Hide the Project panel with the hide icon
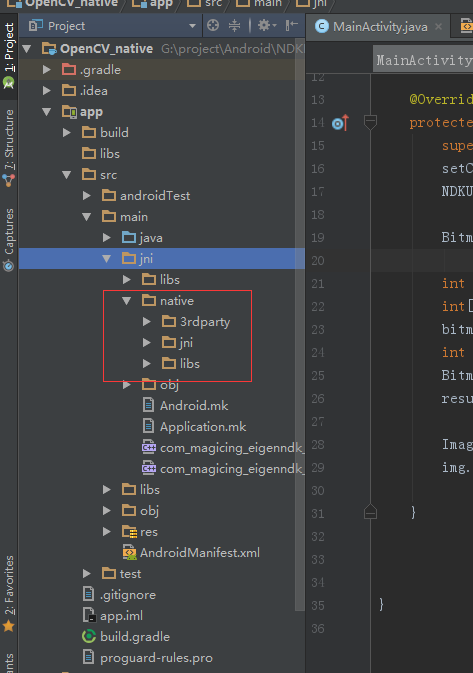The height and width of the screenshot is (673, 473). coord(292,25)
